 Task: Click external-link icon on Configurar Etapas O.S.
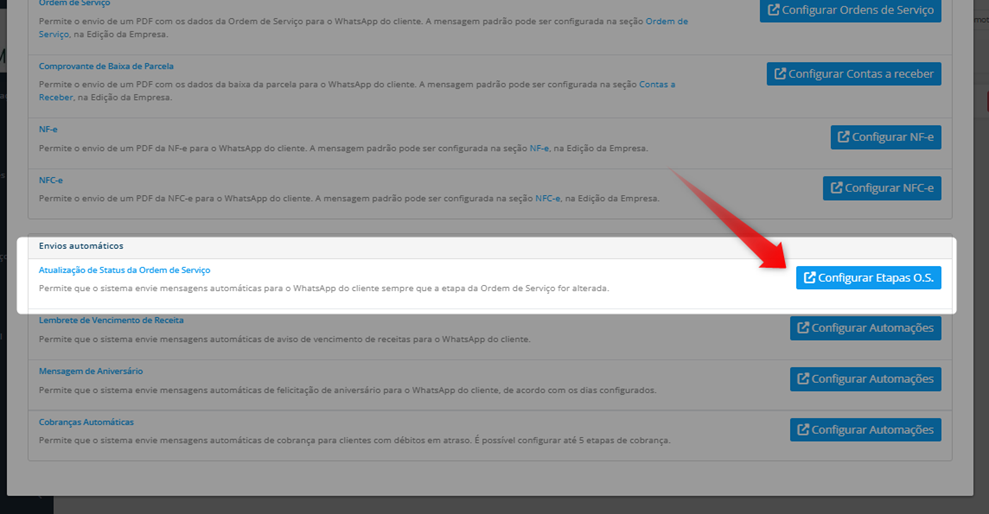(x=809, y=277)
